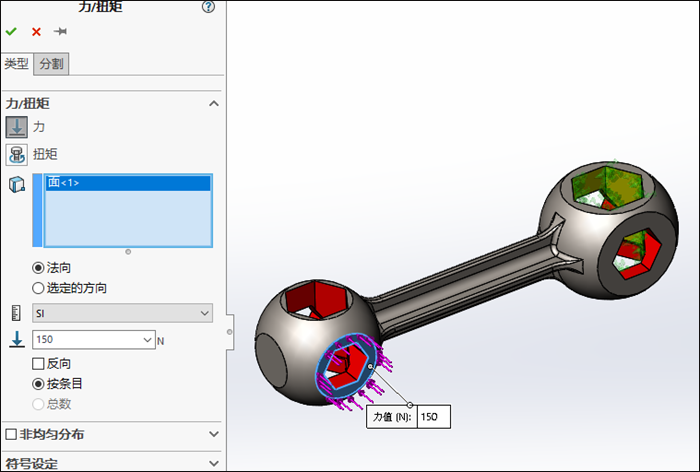Select the 力 (Force) icon button

point(17,127)
